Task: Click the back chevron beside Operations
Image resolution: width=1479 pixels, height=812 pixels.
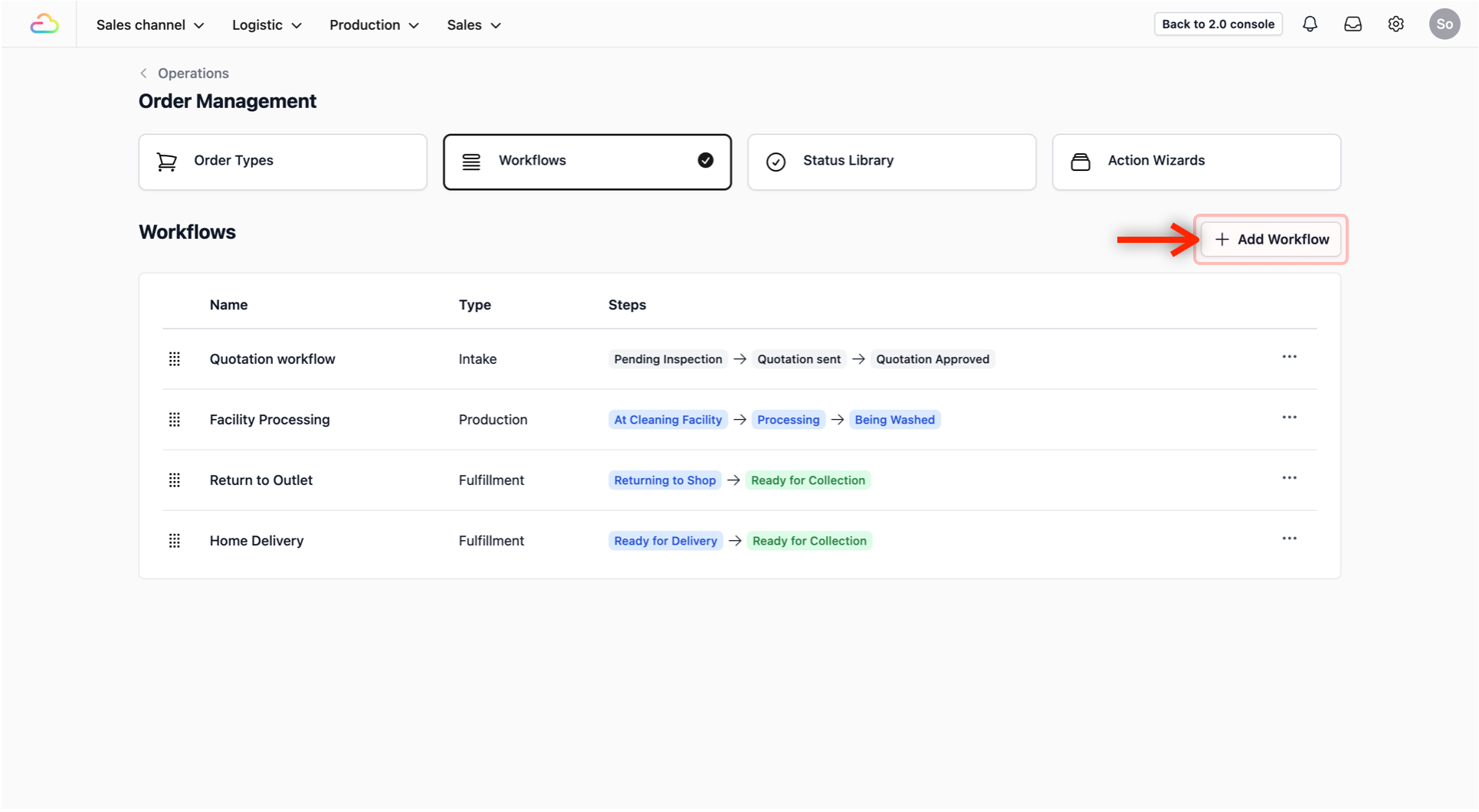Action: coord(143,74)
